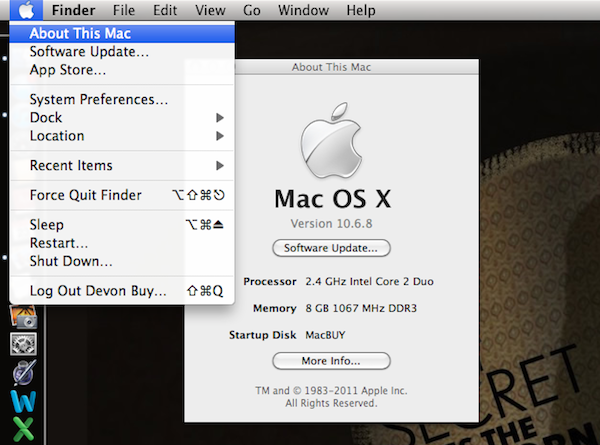Image resolution: width=600 pixels, height=445 pixels.
Task: Click the About This Mac title bar
Action: point(331,67)
